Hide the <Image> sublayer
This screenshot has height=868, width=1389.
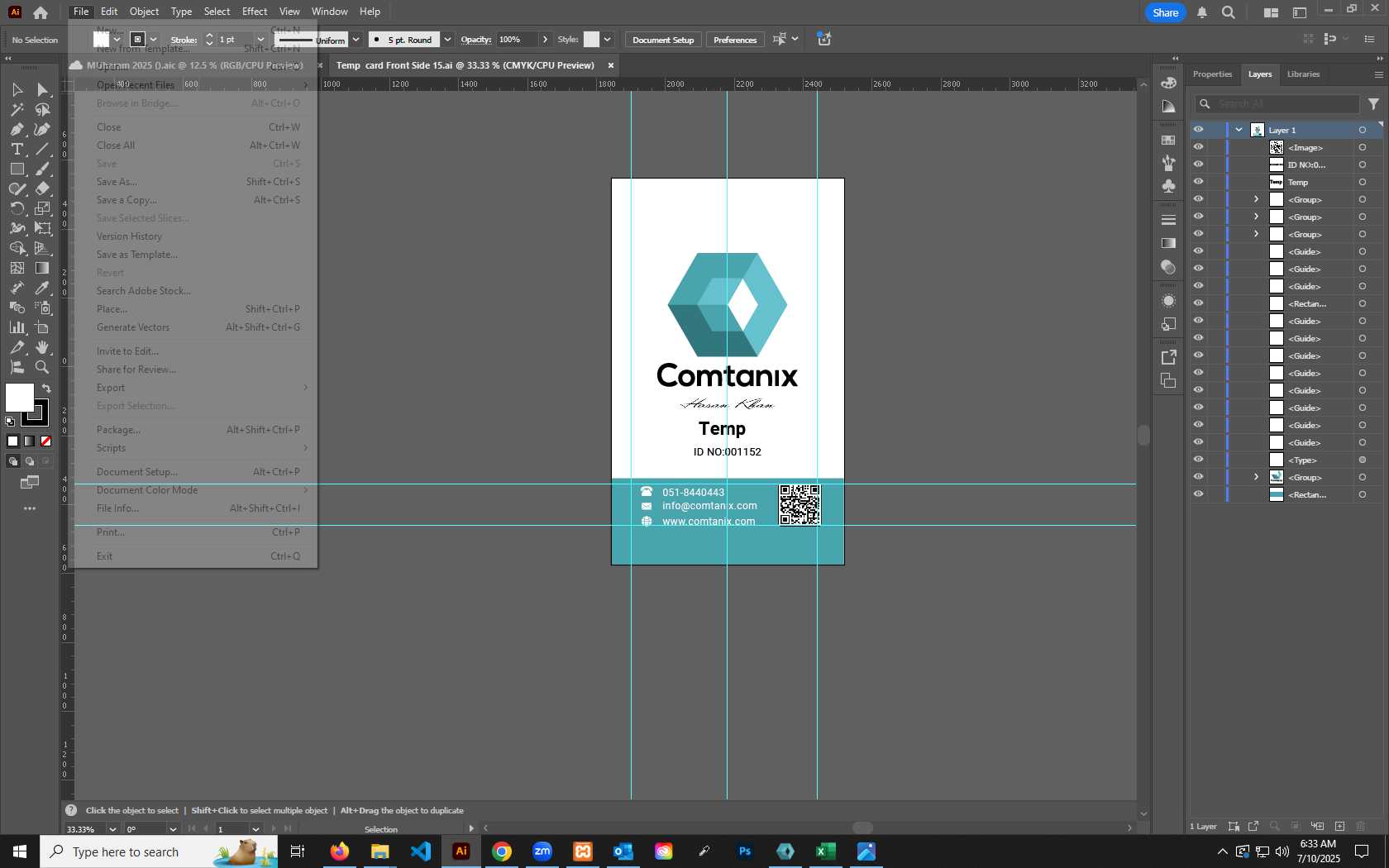click(x=1198, y=147)
